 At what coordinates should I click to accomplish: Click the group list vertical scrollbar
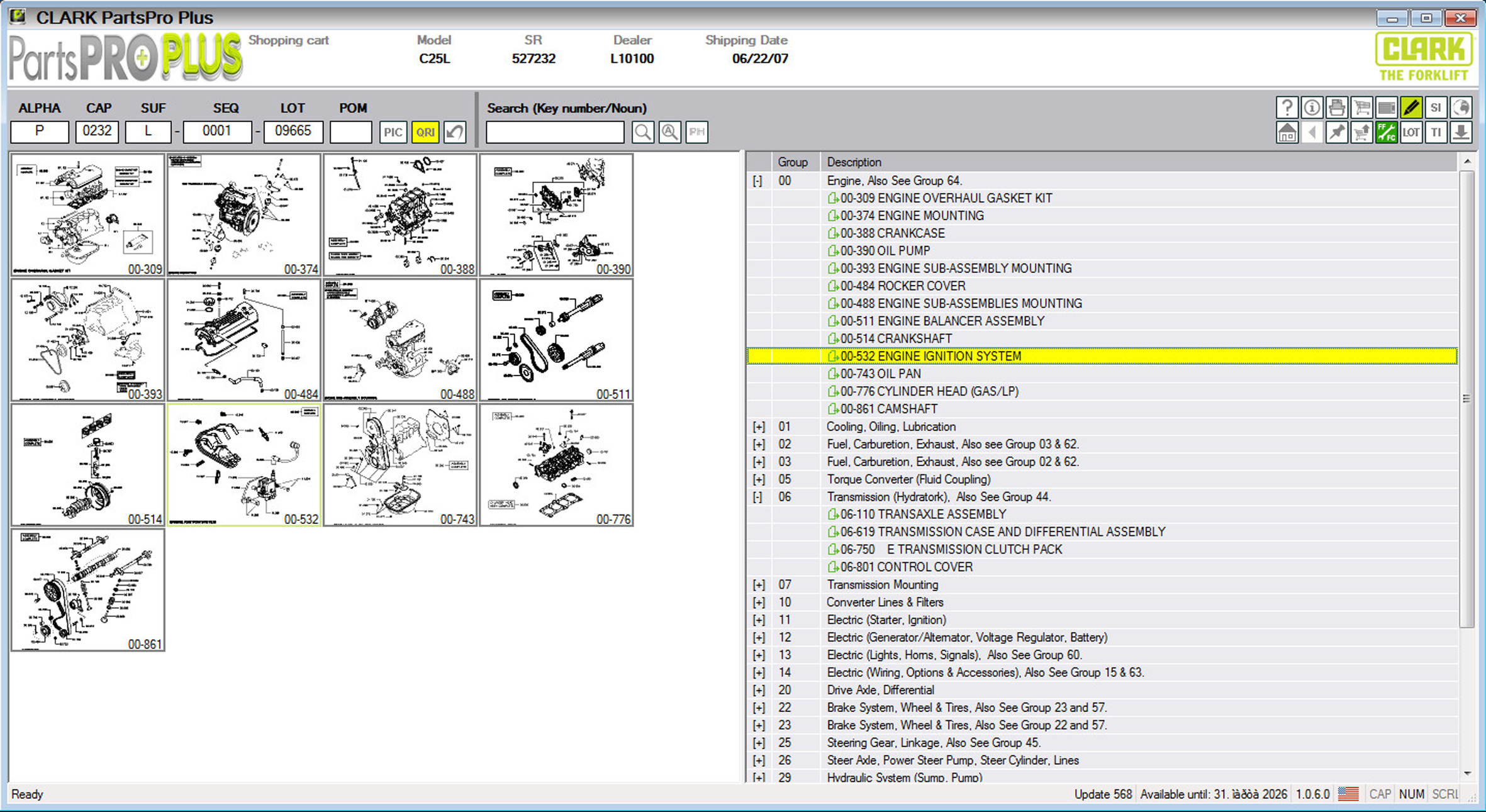tap(1466, 399)
